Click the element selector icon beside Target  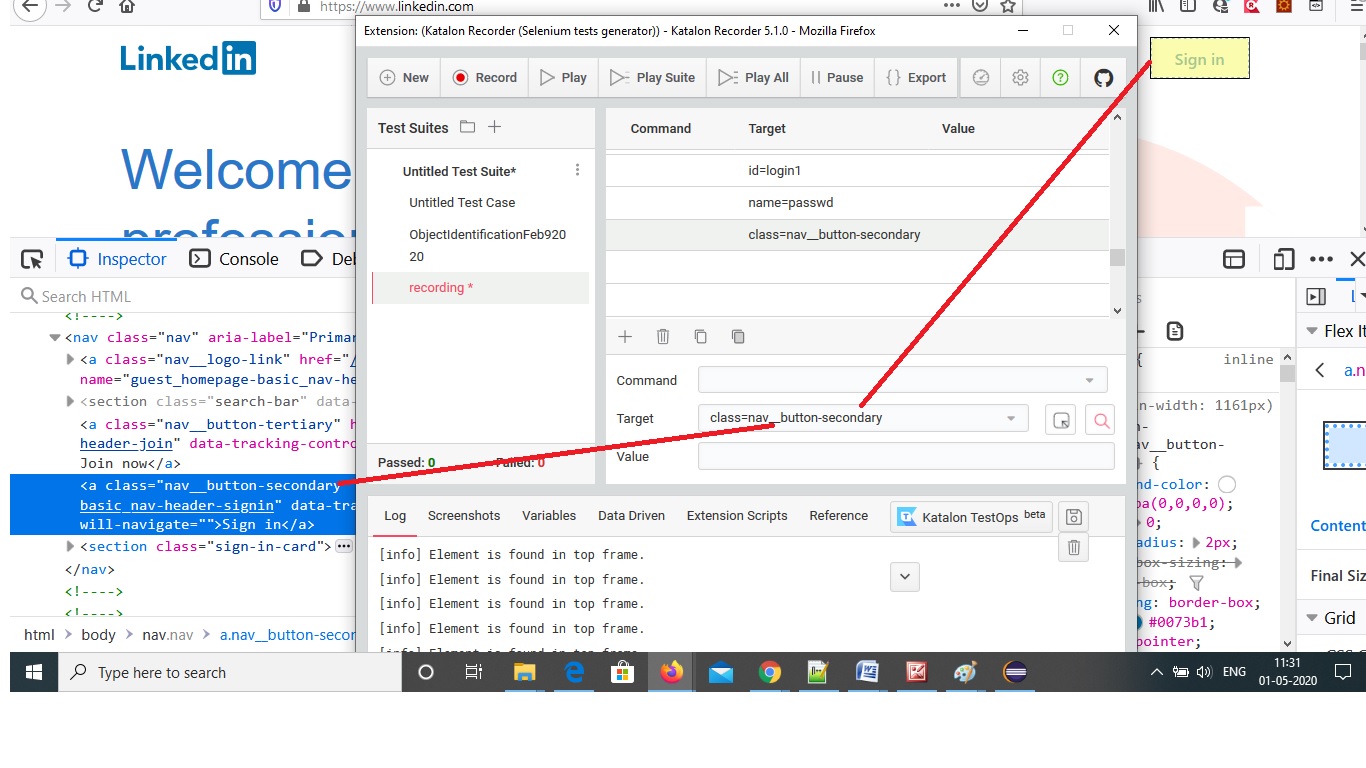pos(1060,419)
